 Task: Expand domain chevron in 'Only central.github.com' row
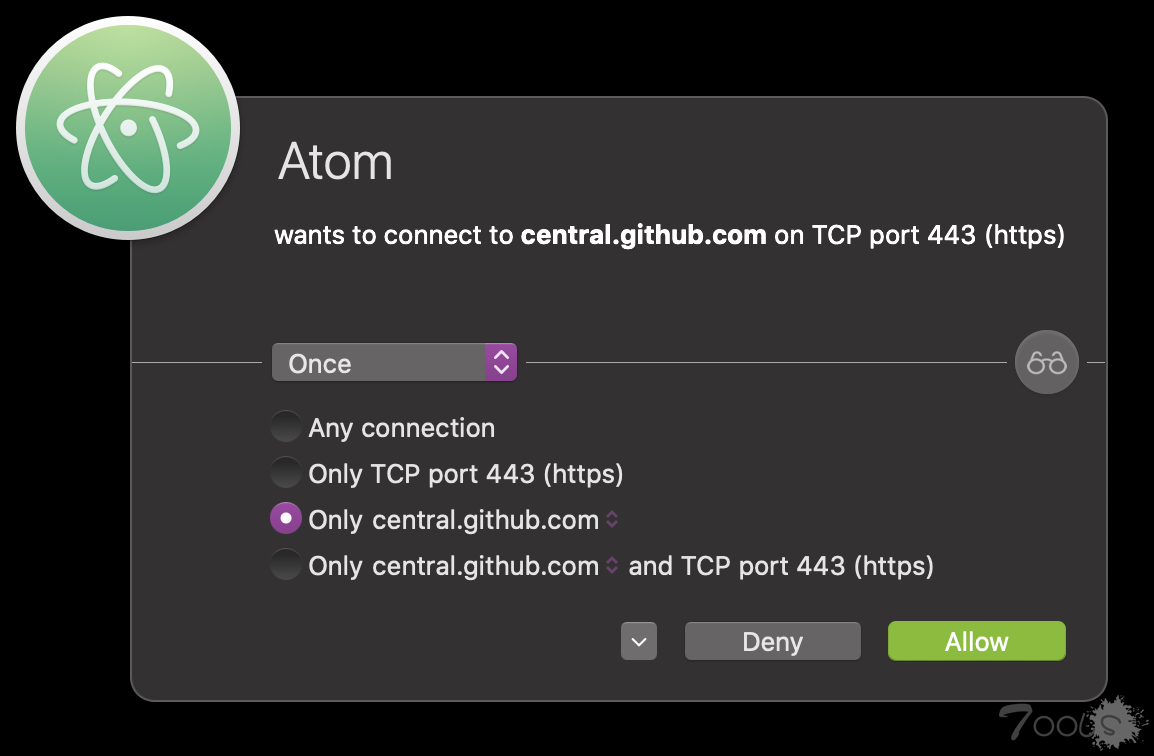tap(613, 520)
